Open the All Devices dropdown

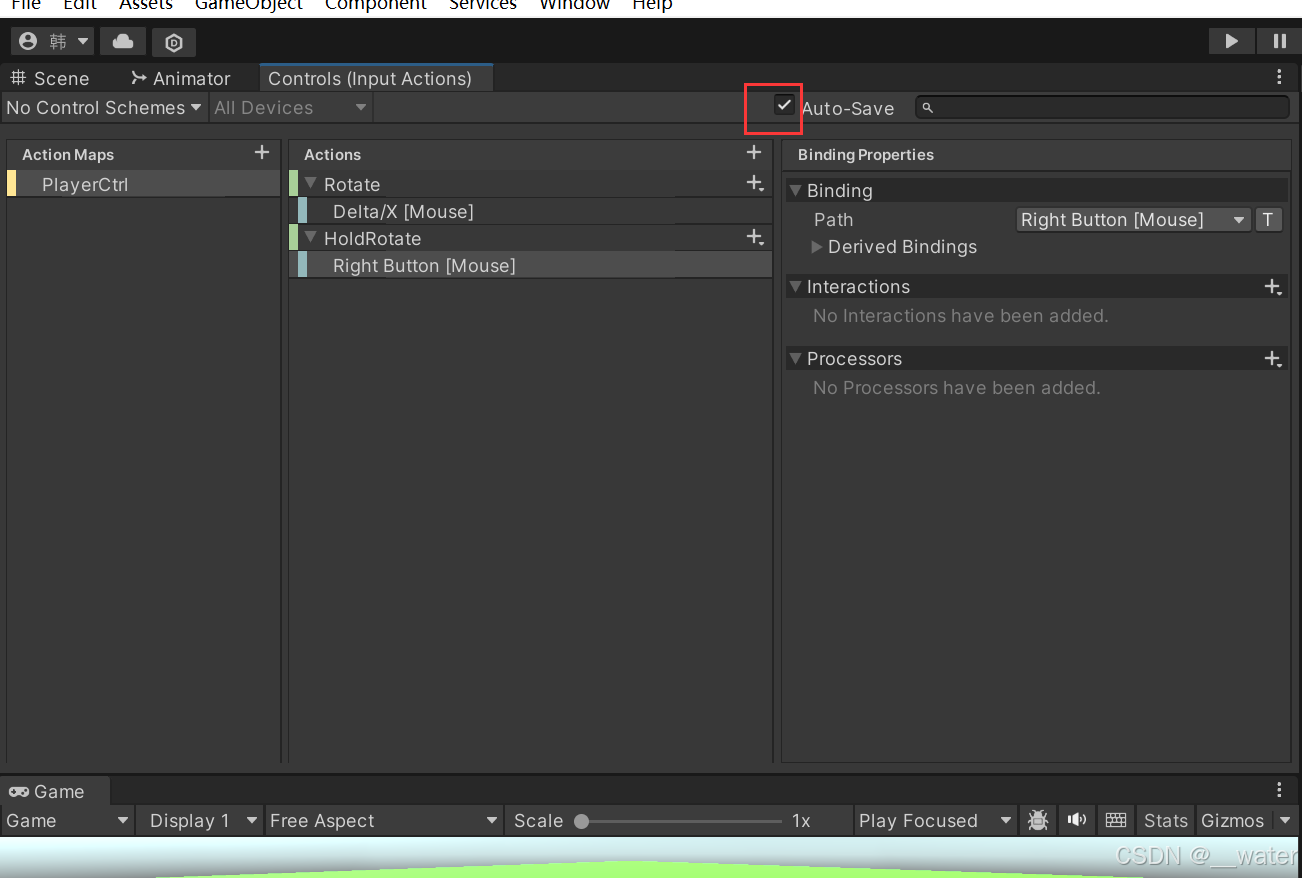(290, 108)
